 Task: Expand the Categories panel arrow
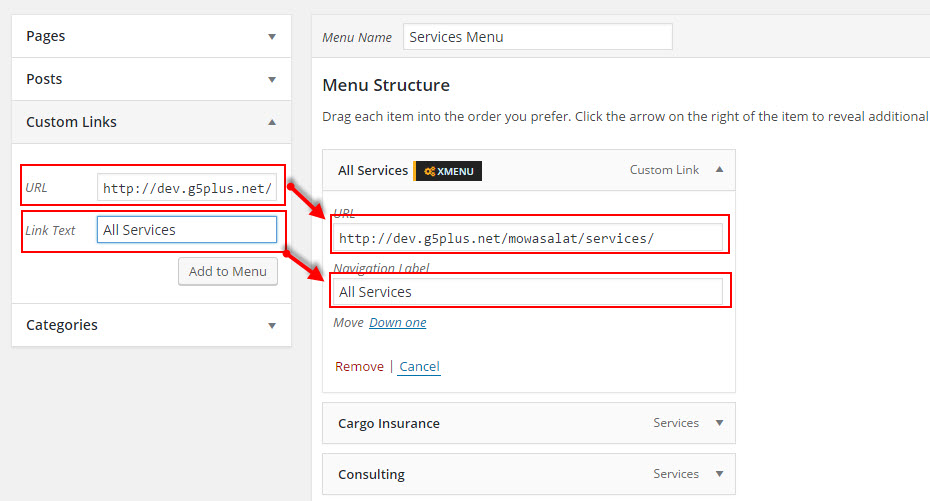(272, 326)
